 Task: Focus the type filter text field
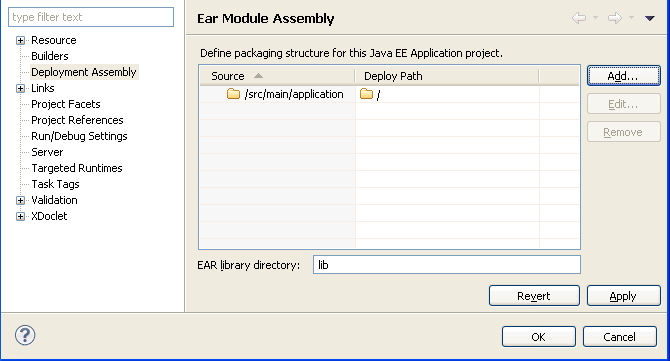tap(91, 17)
